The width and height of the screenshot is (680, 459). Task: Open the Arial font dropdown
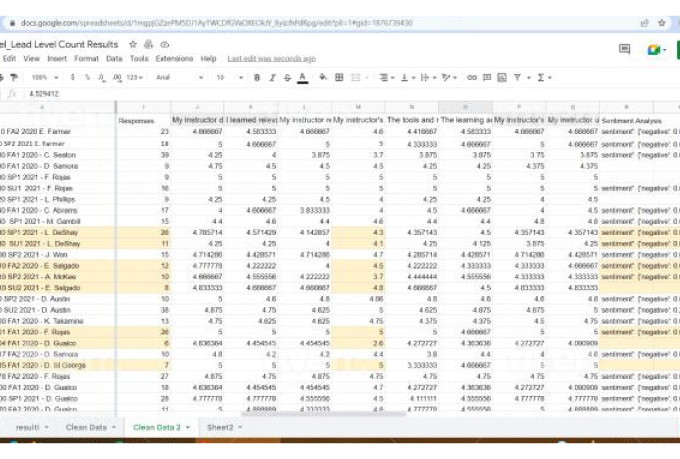click(x=179, y=77)
